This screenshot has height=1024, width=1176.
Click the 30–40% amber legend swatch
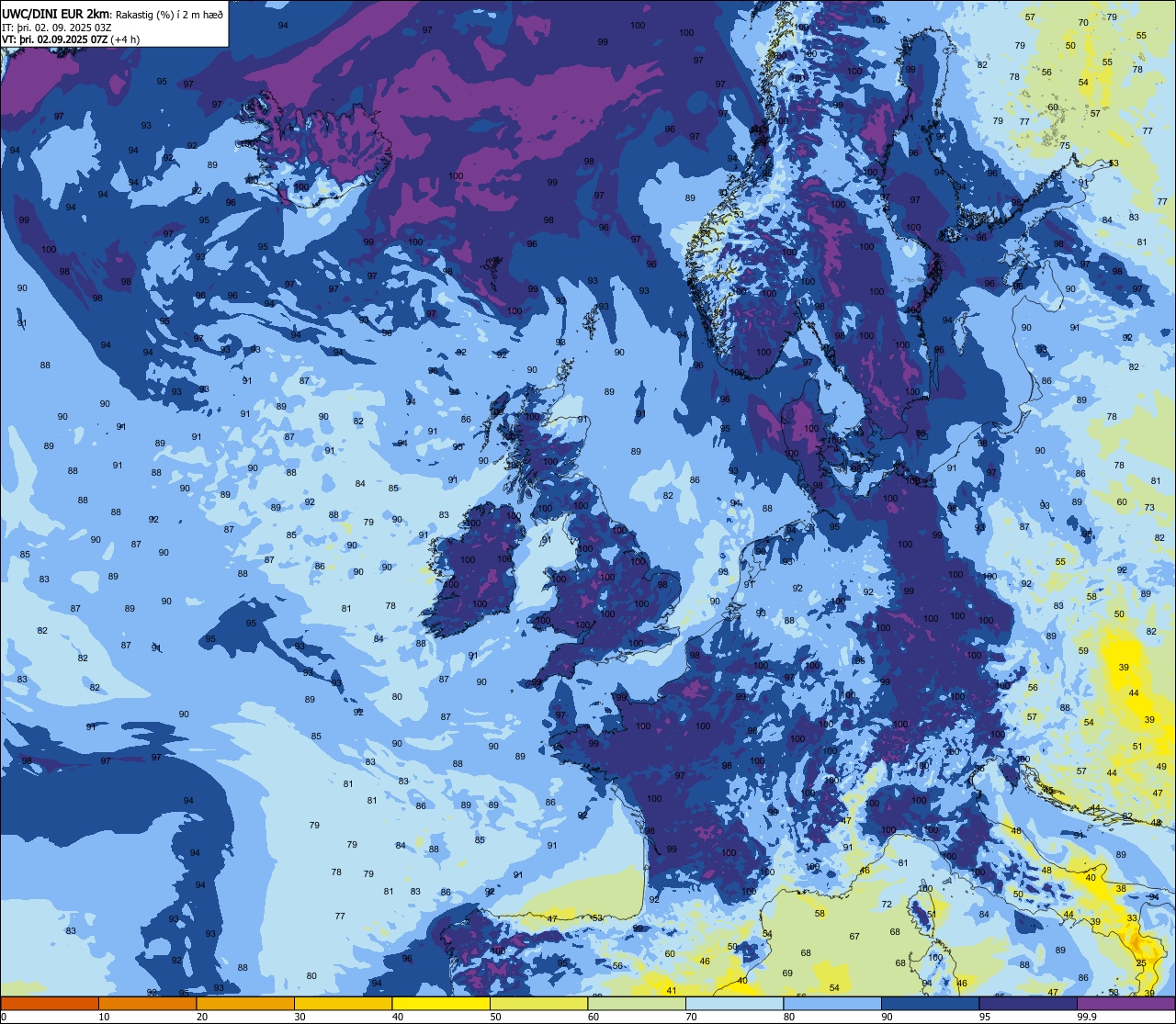(x=343, y=1003)
